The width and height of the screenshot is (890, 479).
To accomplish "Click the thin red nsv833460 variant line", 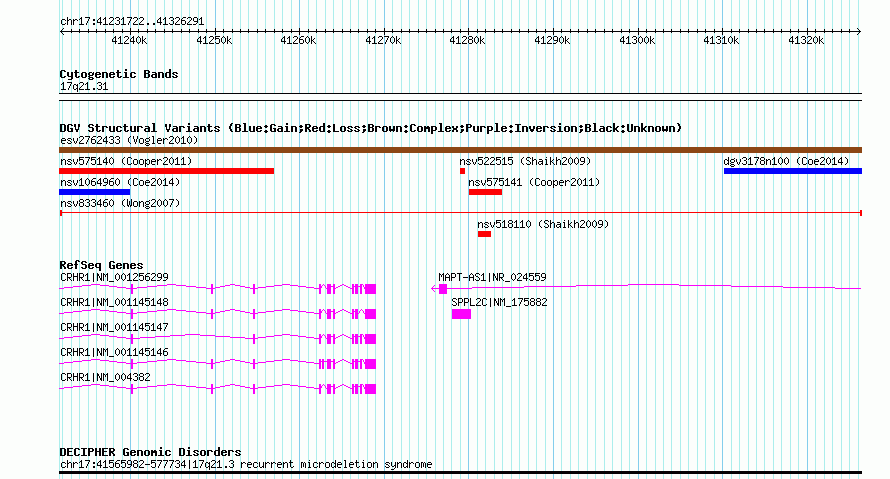I will coord(460,213).
